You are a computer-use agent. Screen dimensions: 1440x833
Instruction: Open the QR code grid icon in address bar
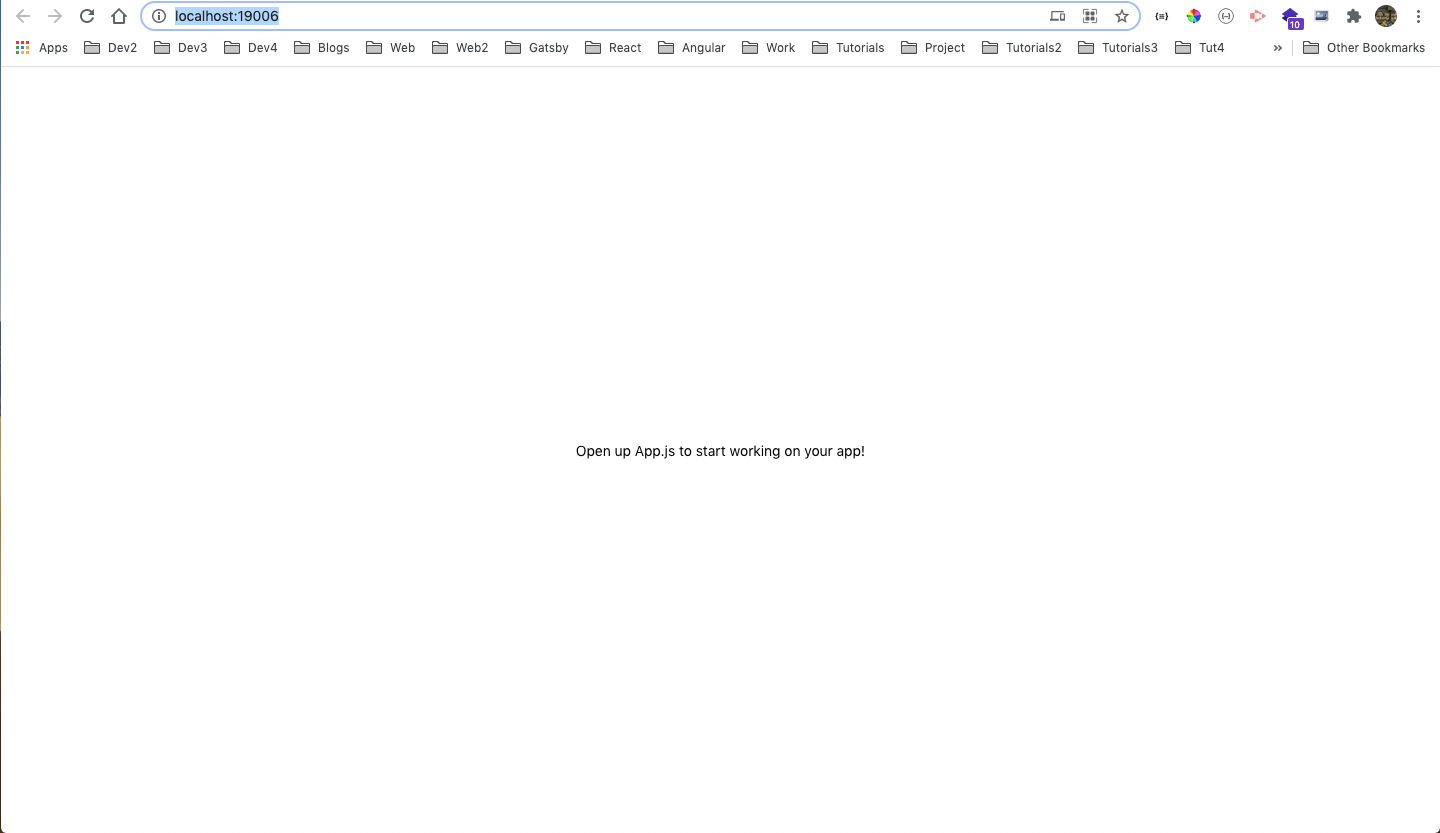1090,16
